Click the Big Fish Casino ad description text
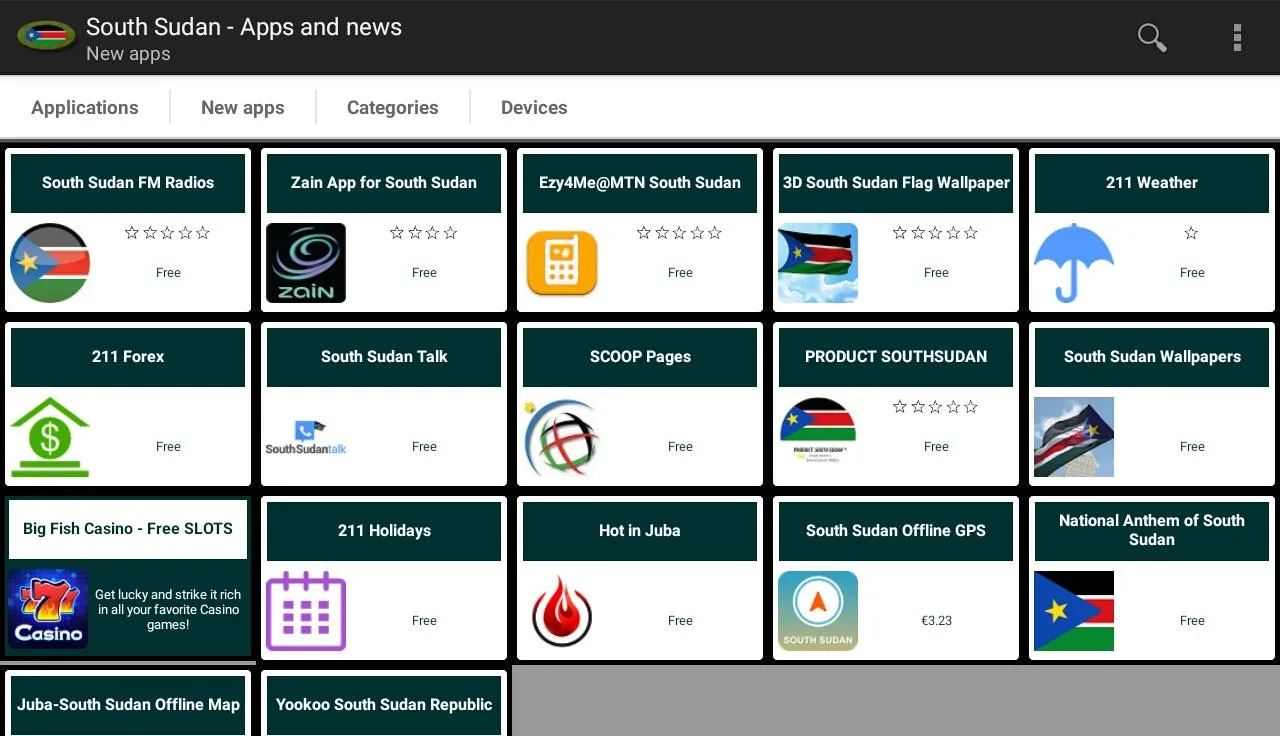The image size is (1280, 736). coord(168,609)
